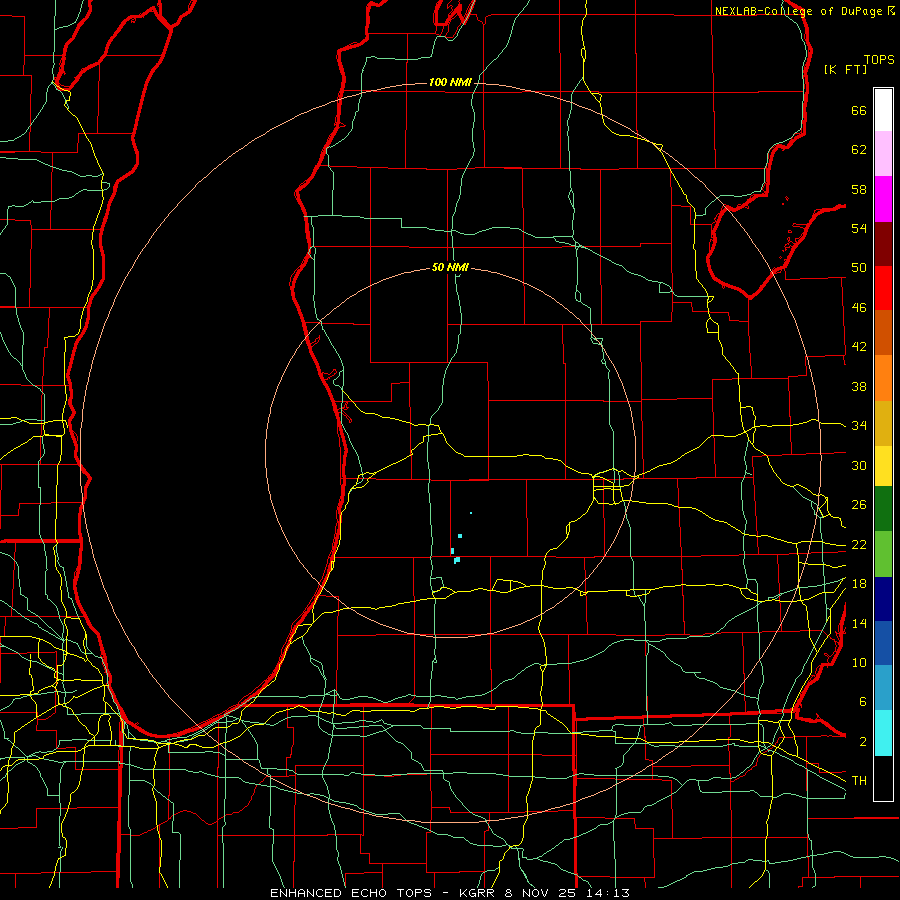The height and width of the screenshot is (900, 900).
Task: Click the legend value 2
Action: tap(863, 742)
